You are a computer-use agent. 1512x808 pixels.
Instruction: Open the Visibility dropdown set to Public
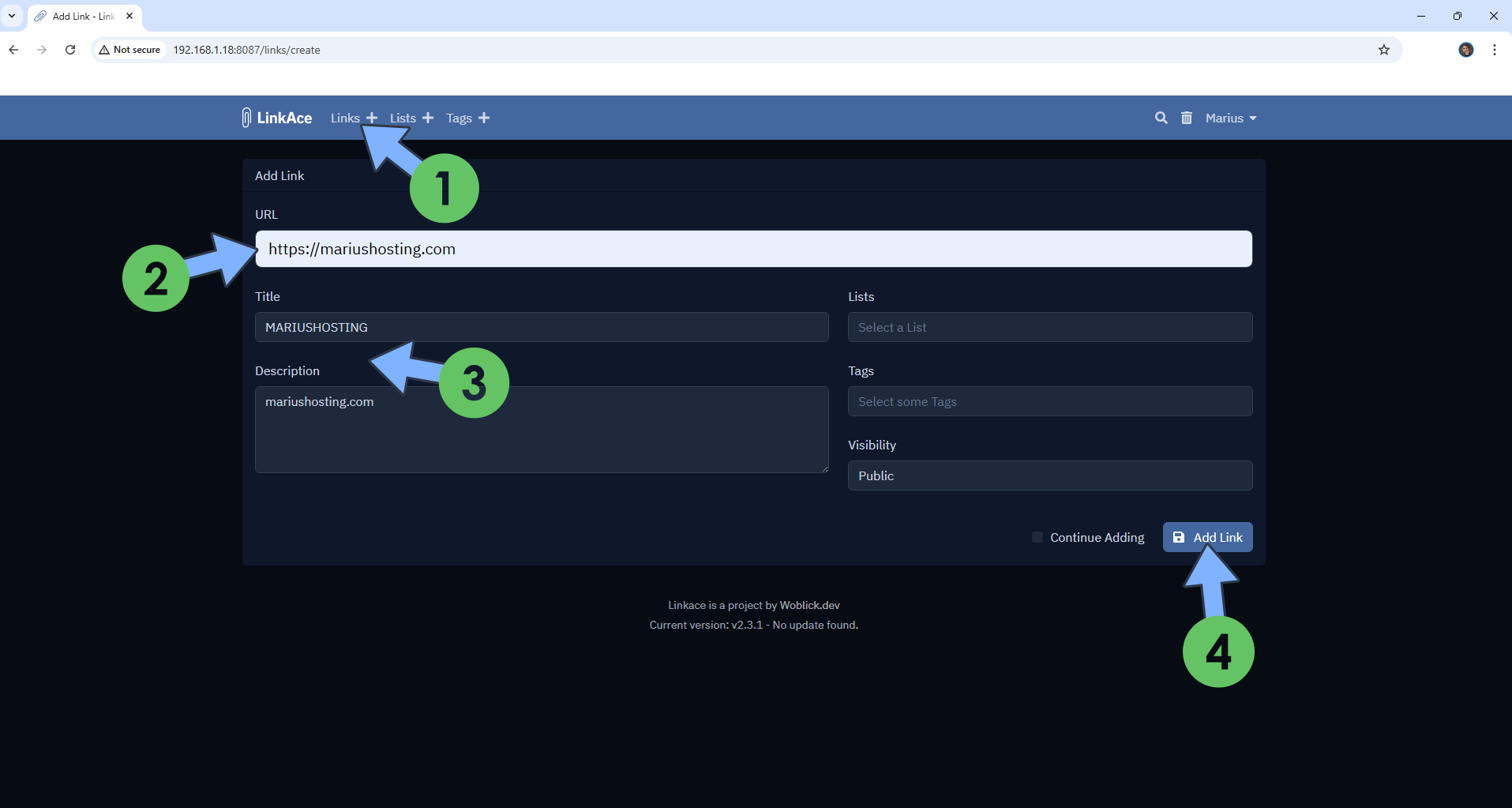click(x=1049, y=475)
